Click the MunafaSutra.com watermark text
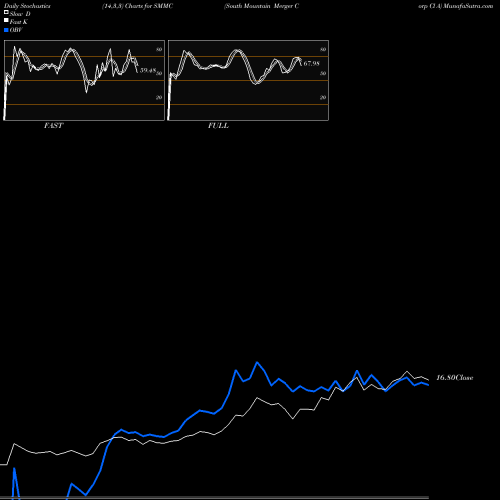 click(468, 6)
